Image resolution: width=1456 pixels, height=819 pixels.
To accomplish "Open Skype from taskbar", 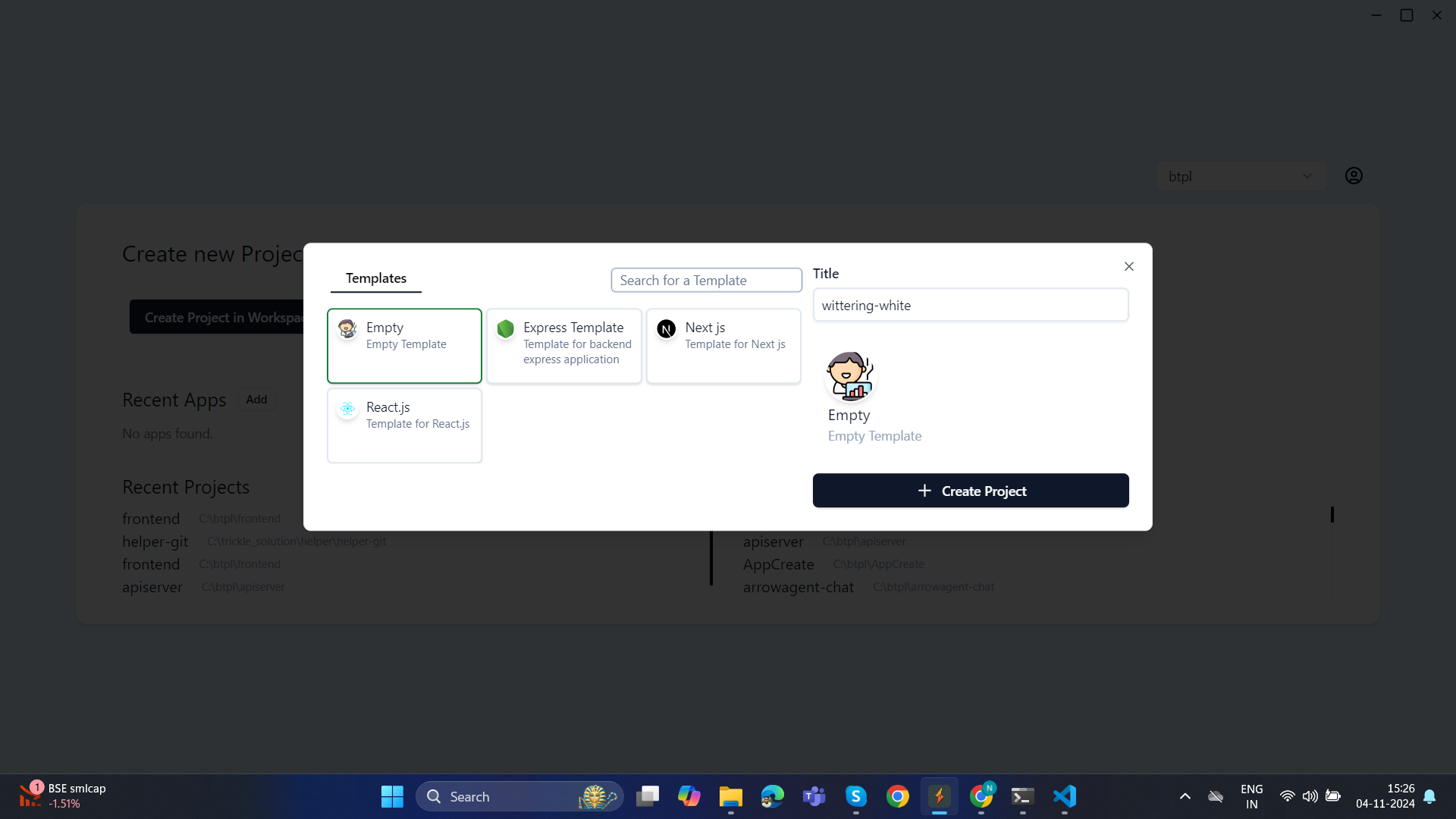I will (856, 796).
